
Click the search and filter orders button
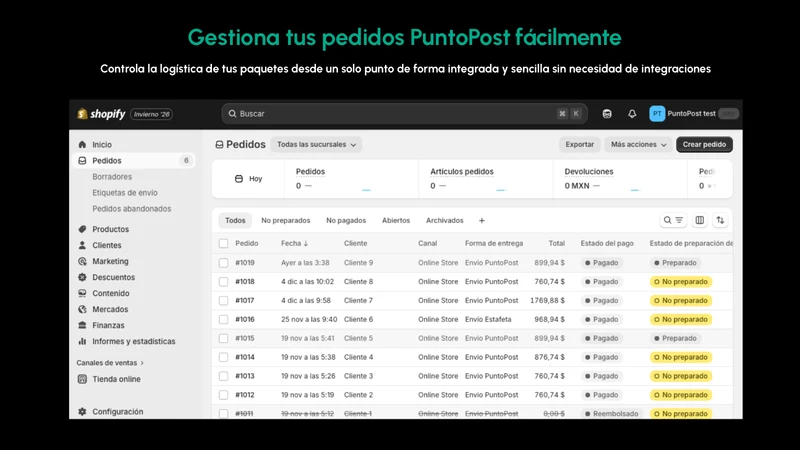[673, 220]
